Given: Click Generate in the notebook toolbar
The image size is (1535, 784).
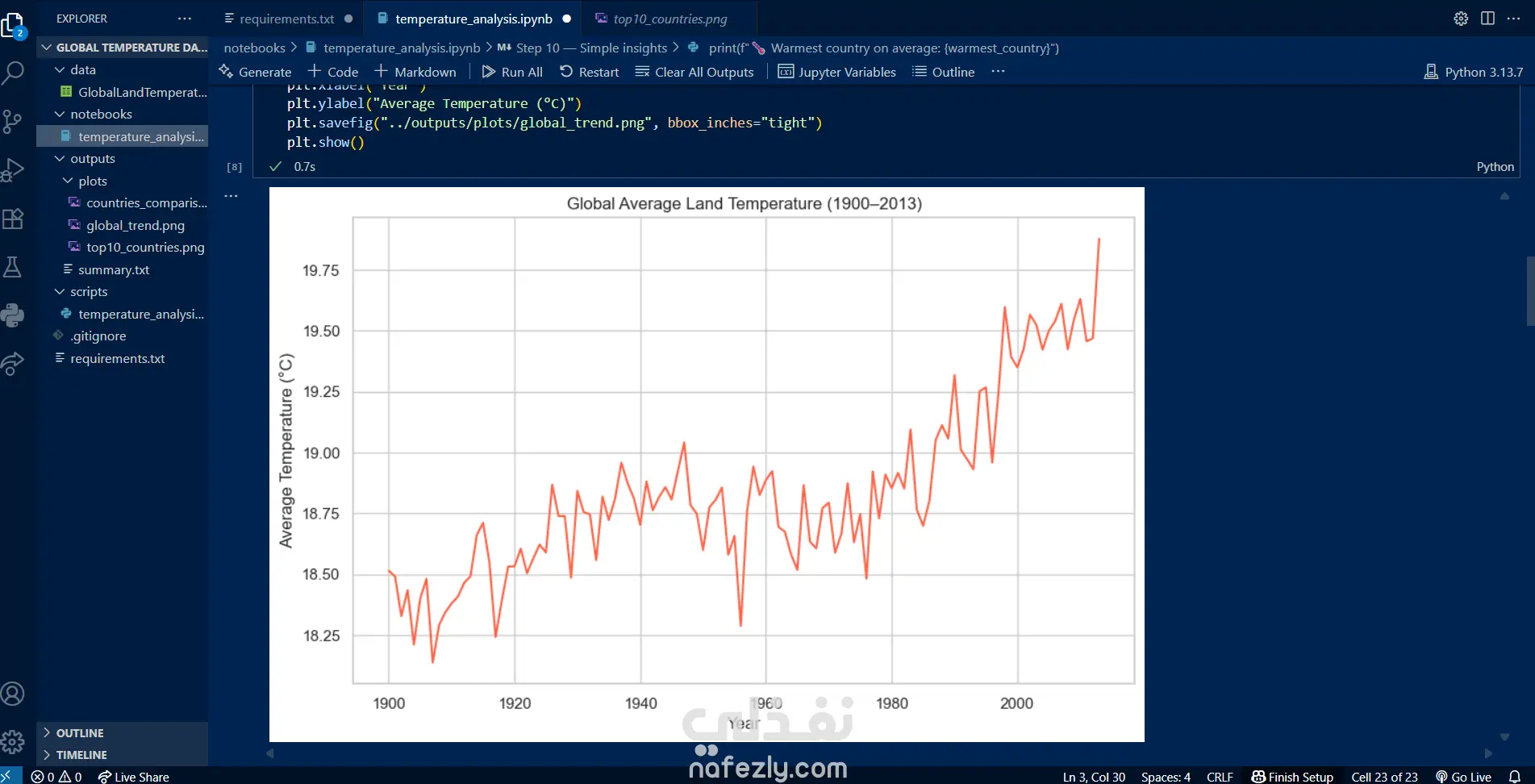Looking at the screenshot, I should pyautogui.click(x=255, y=72).
